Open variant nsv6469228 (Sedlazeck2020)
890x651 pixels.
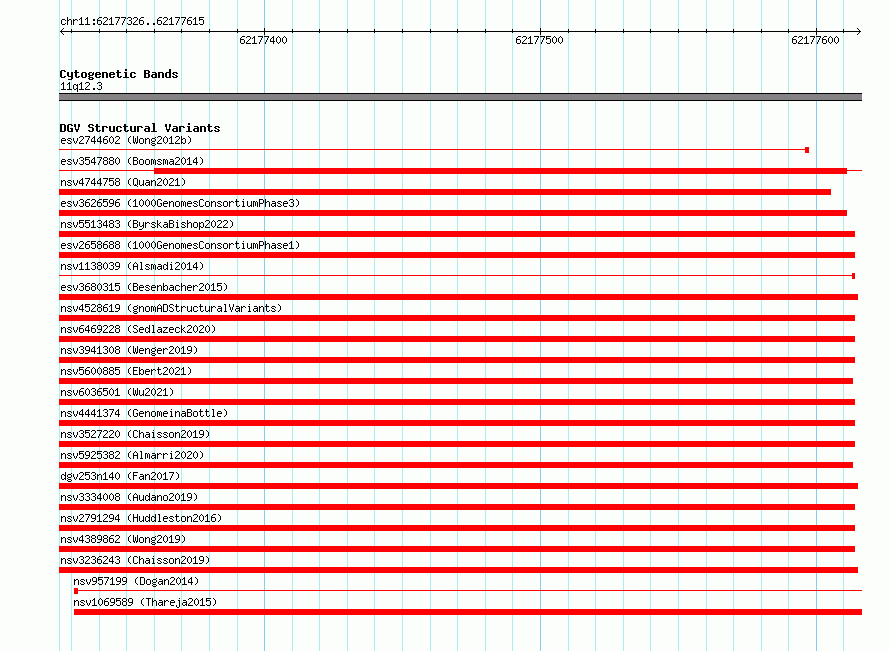[x=138, y=329]
